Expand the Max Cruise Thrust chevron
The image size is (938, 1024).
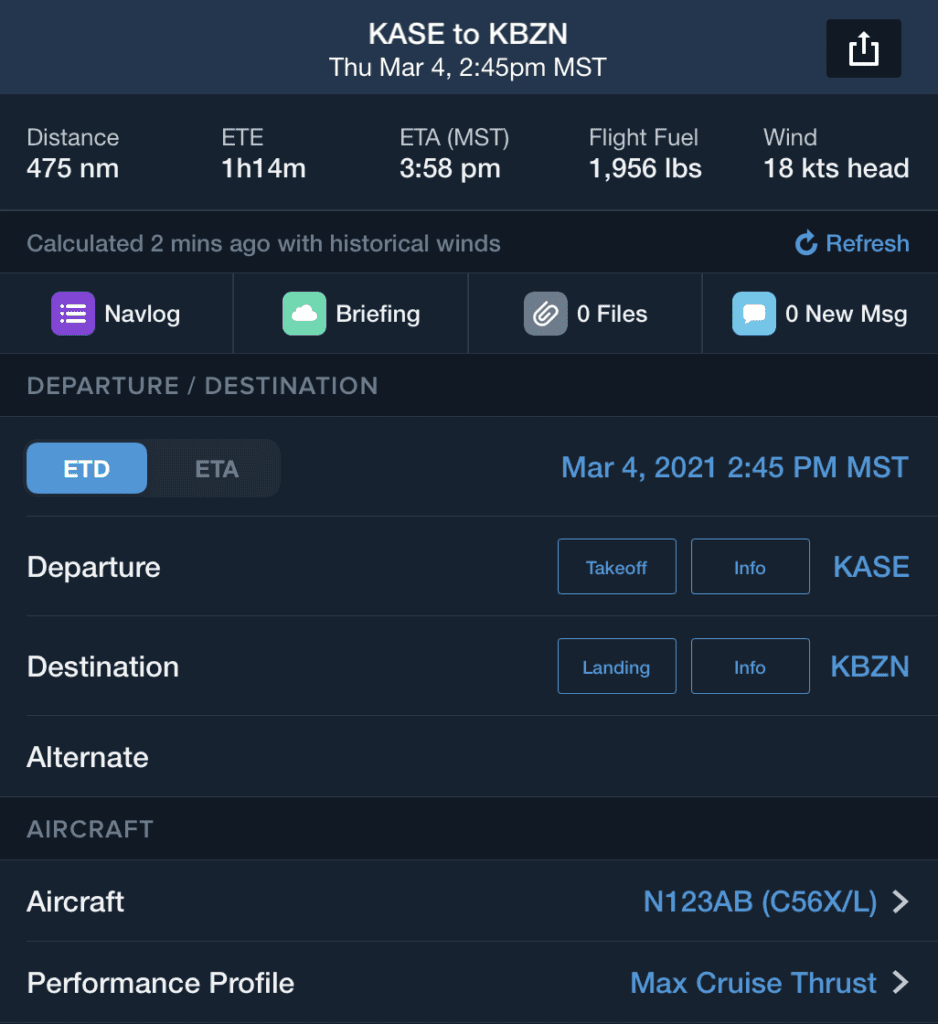tap(900, 983)
